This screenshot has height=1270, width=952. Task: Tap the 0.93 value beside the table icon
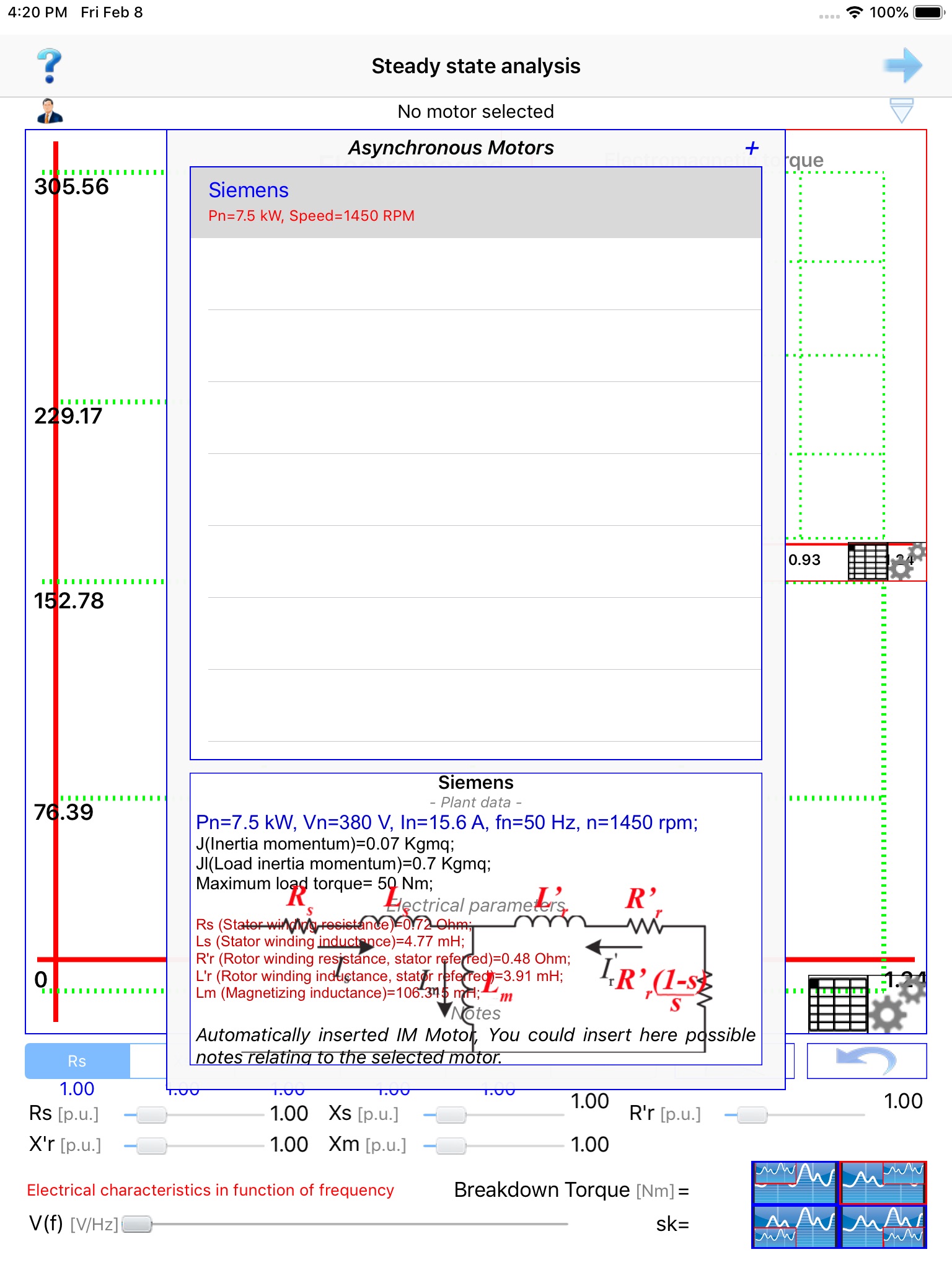coord(804,560)
